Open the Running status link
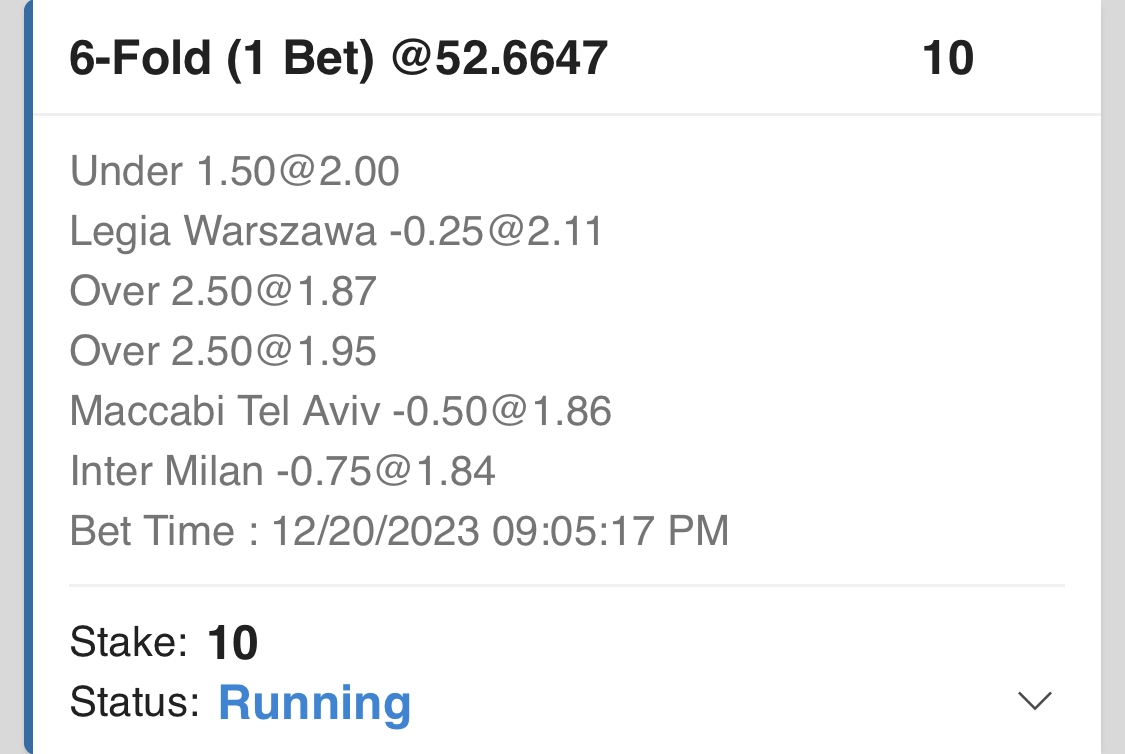The height and width of the screenshot is (754, 1125). (314, 702)
